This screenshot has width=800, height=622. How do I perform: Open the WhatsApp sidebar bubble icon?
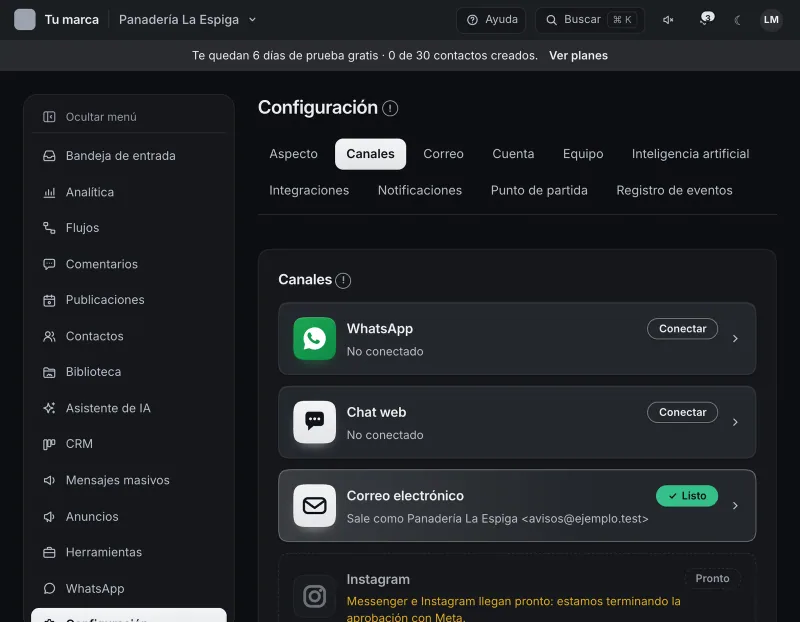click(x=49, y=588)
